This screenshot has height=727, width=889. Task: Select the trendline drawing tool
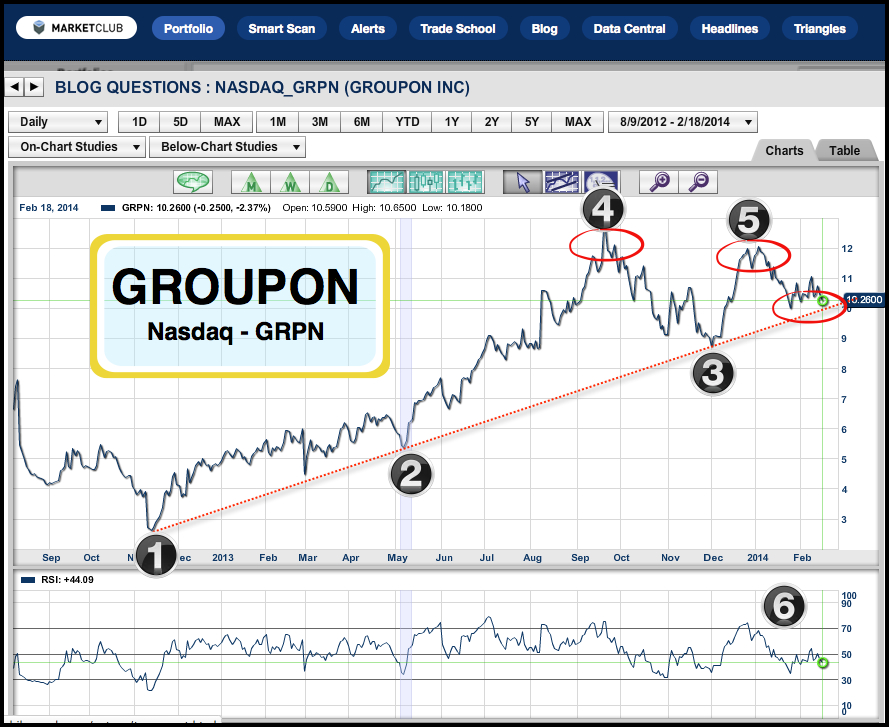coord(562,182)
